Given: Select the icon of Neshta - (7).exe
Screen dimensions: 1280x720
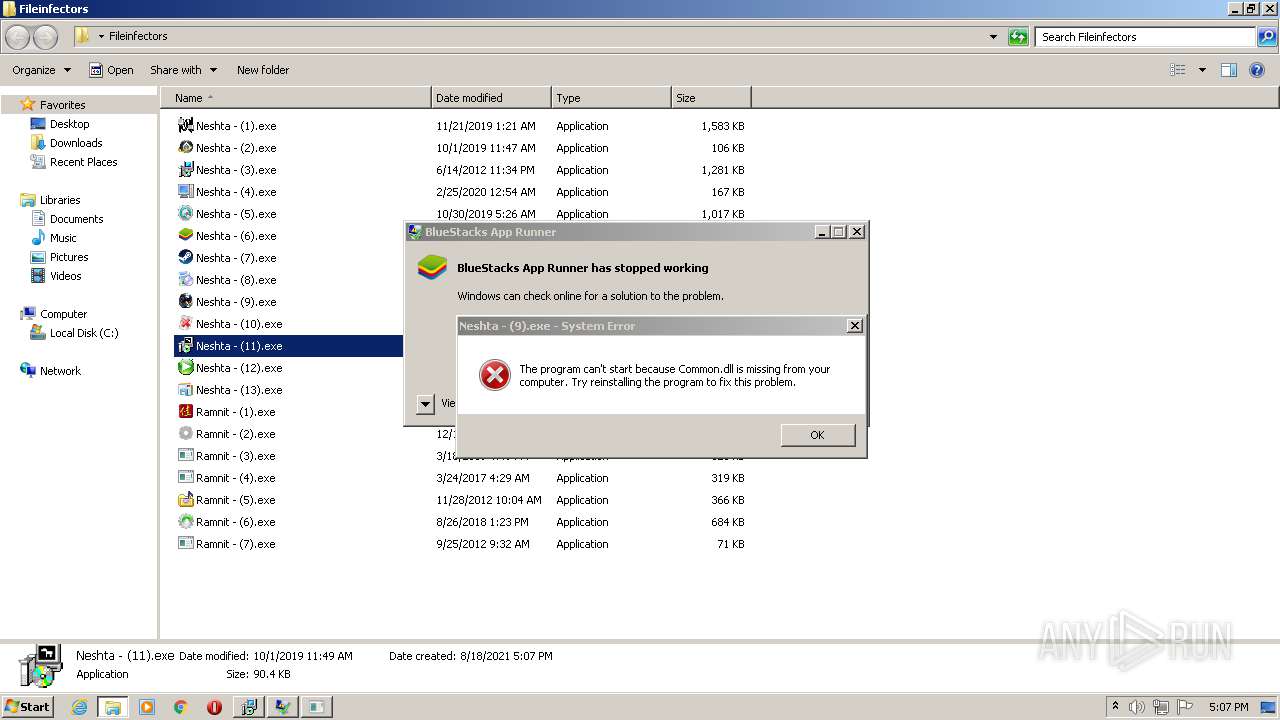Looking at the screenshot, I should pos(185,257).
